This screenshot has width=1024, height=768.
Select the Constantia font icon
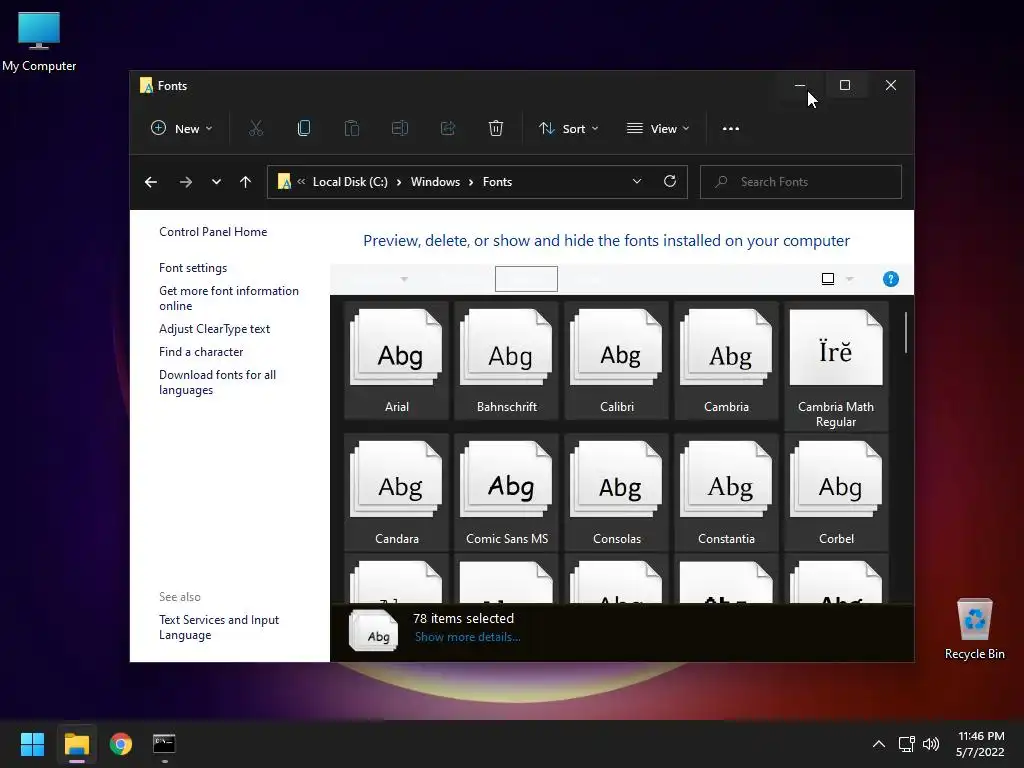pyautogui.click(x=726, y=493)
